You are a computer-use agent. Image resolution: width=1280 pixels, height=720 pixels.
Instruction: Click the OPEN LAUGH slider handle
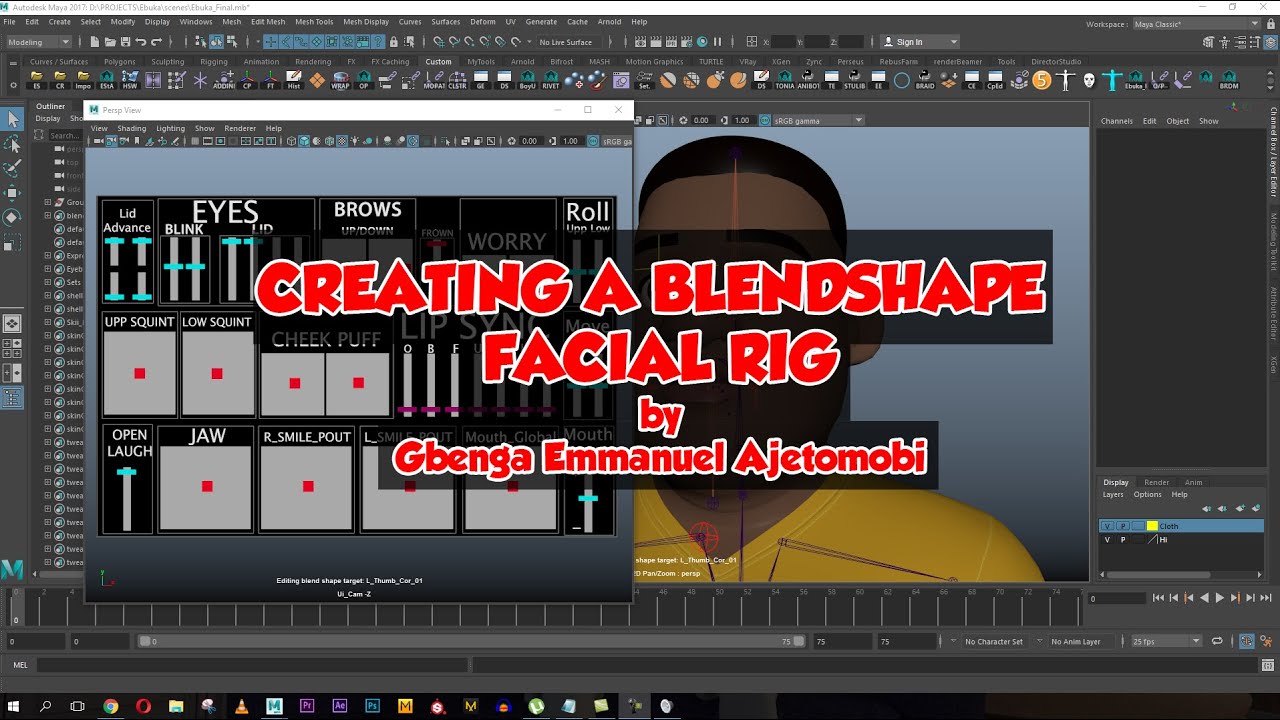click(126, 471)
